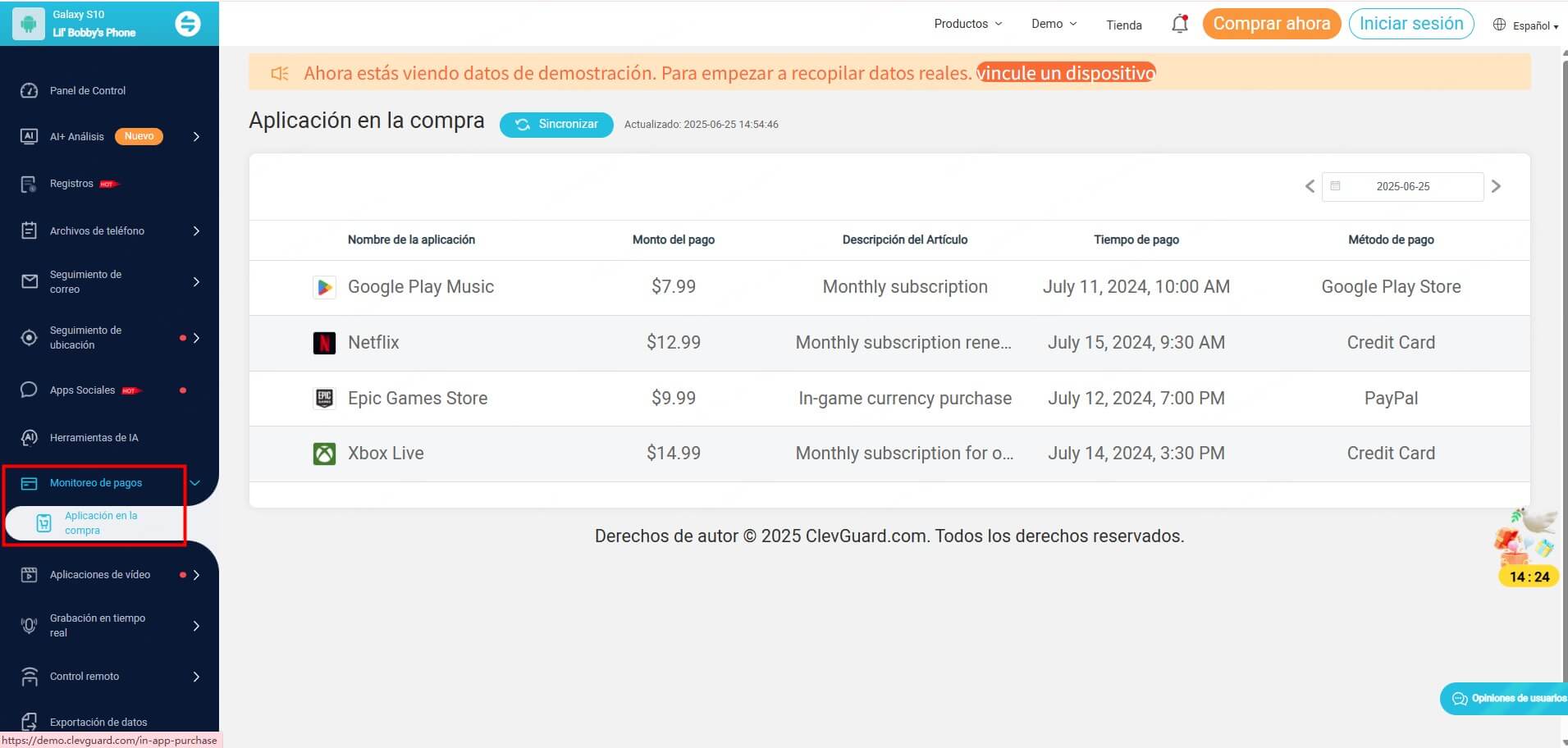Click the PayPal payment method cell
Image resolution: width=1568 pixels, height=748 pixels.
(1391, 399)
